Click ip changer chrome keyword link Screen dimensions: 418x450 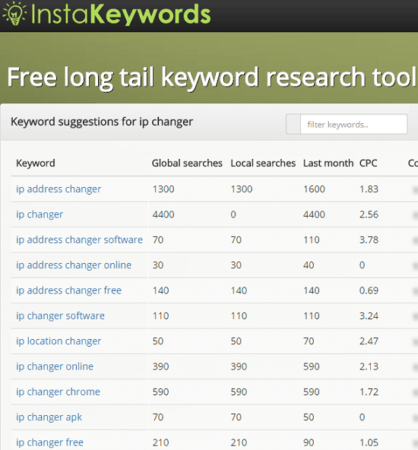(x=58, y=392)
